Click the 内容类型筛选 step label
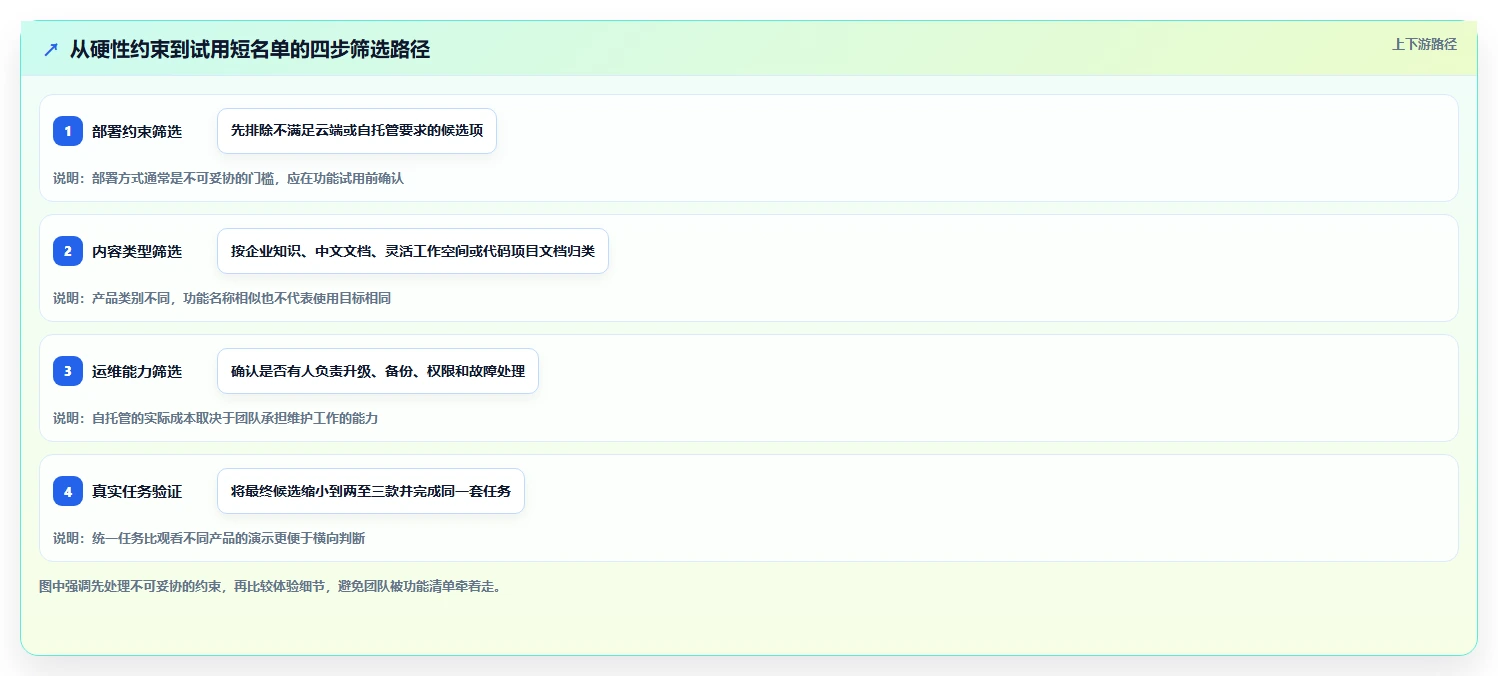Viewport: 1498px width, 676px height. tap(137, 251)
